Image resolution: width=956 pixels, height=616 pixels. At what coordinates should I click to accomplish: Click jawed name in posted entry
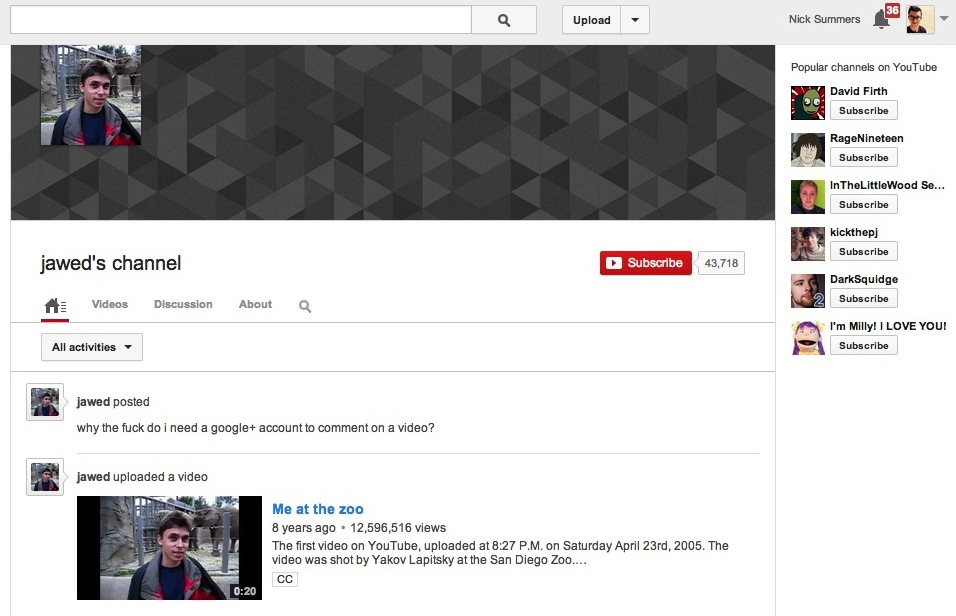(93, 402)
